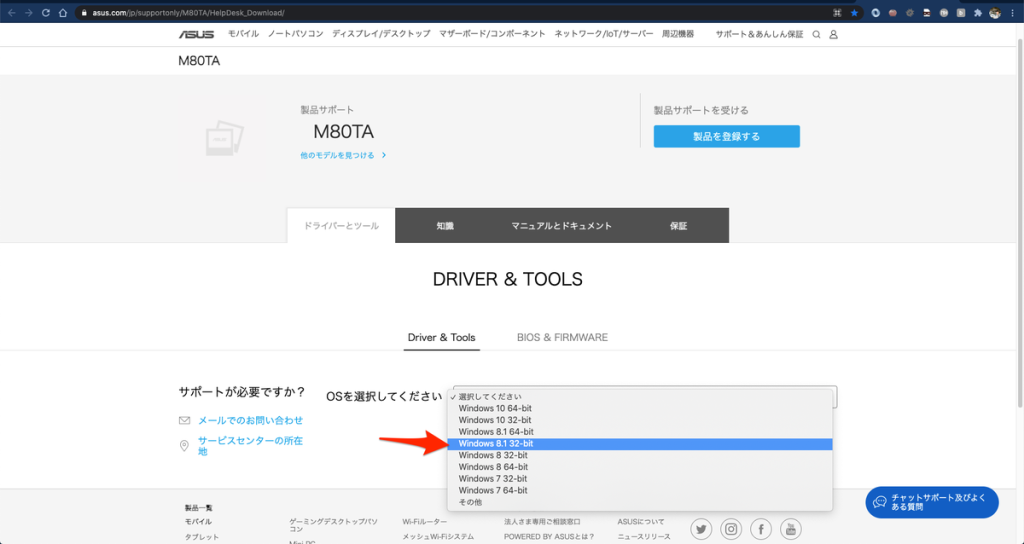Image resolution: width=1024 pixels, height=544 pixels.
Task: Click the ASUS logo in the header
Action: click(x=197, y=34)
